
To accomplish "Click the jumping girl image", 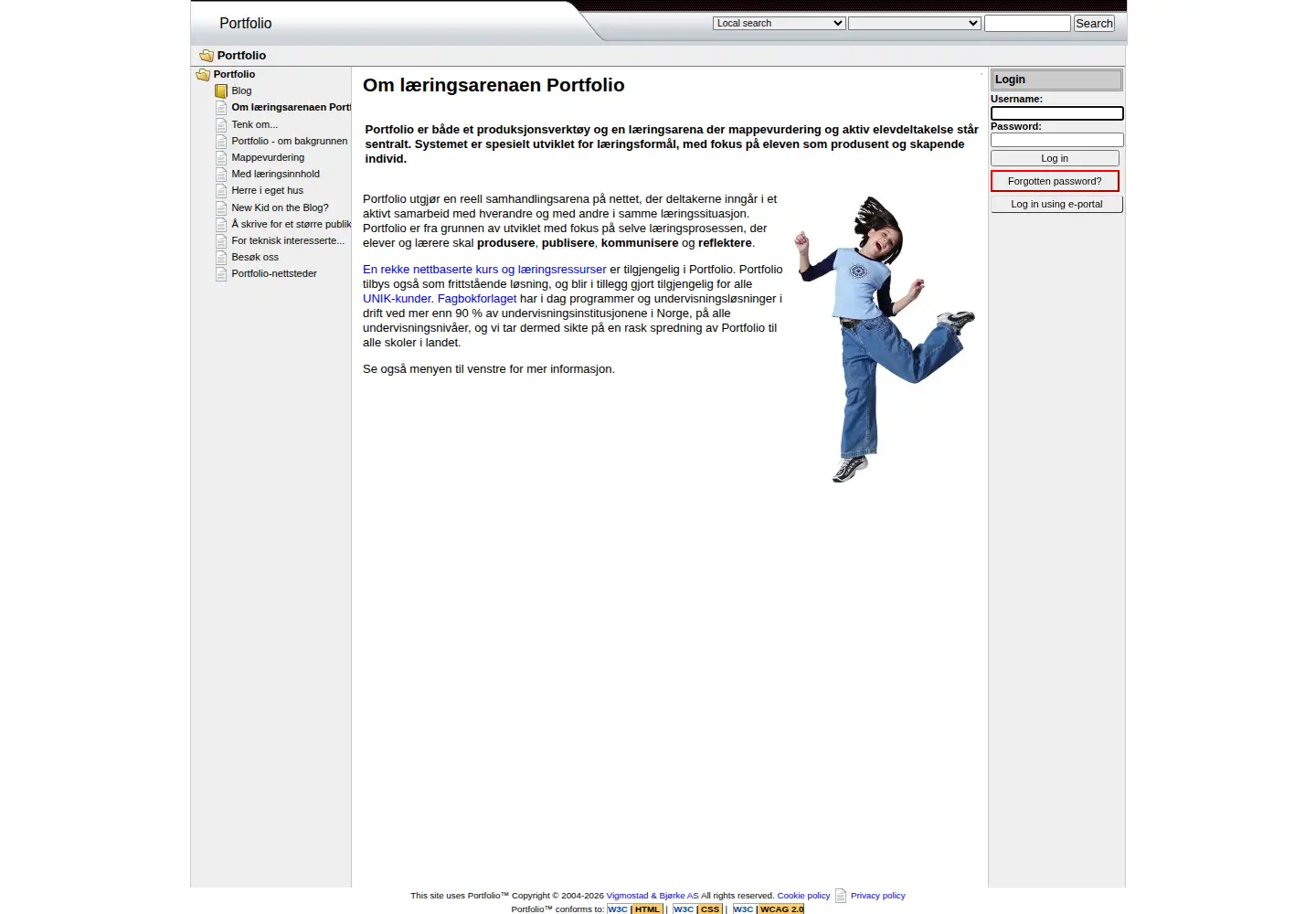I will tap(884, 339).
